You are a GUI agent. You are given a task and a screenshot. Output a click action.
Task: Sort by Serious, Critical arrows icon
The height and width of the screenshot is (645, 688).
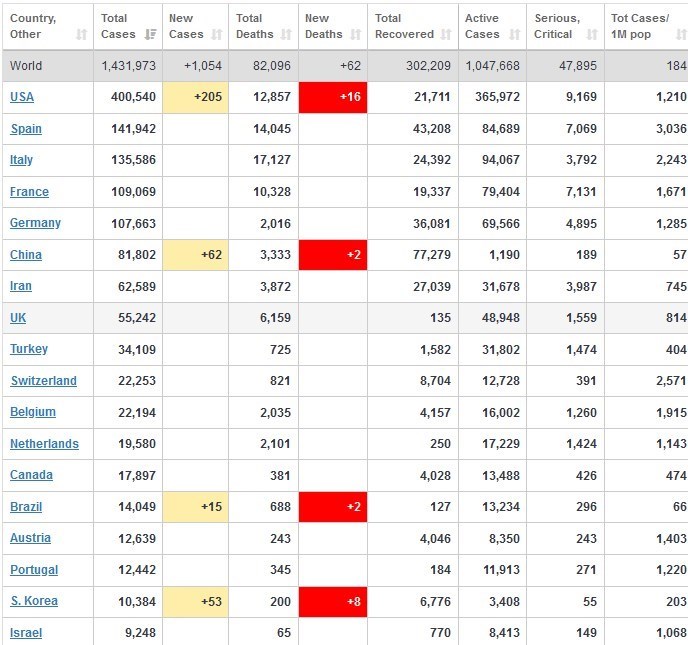pyautogui.click(x=592, y=35)
